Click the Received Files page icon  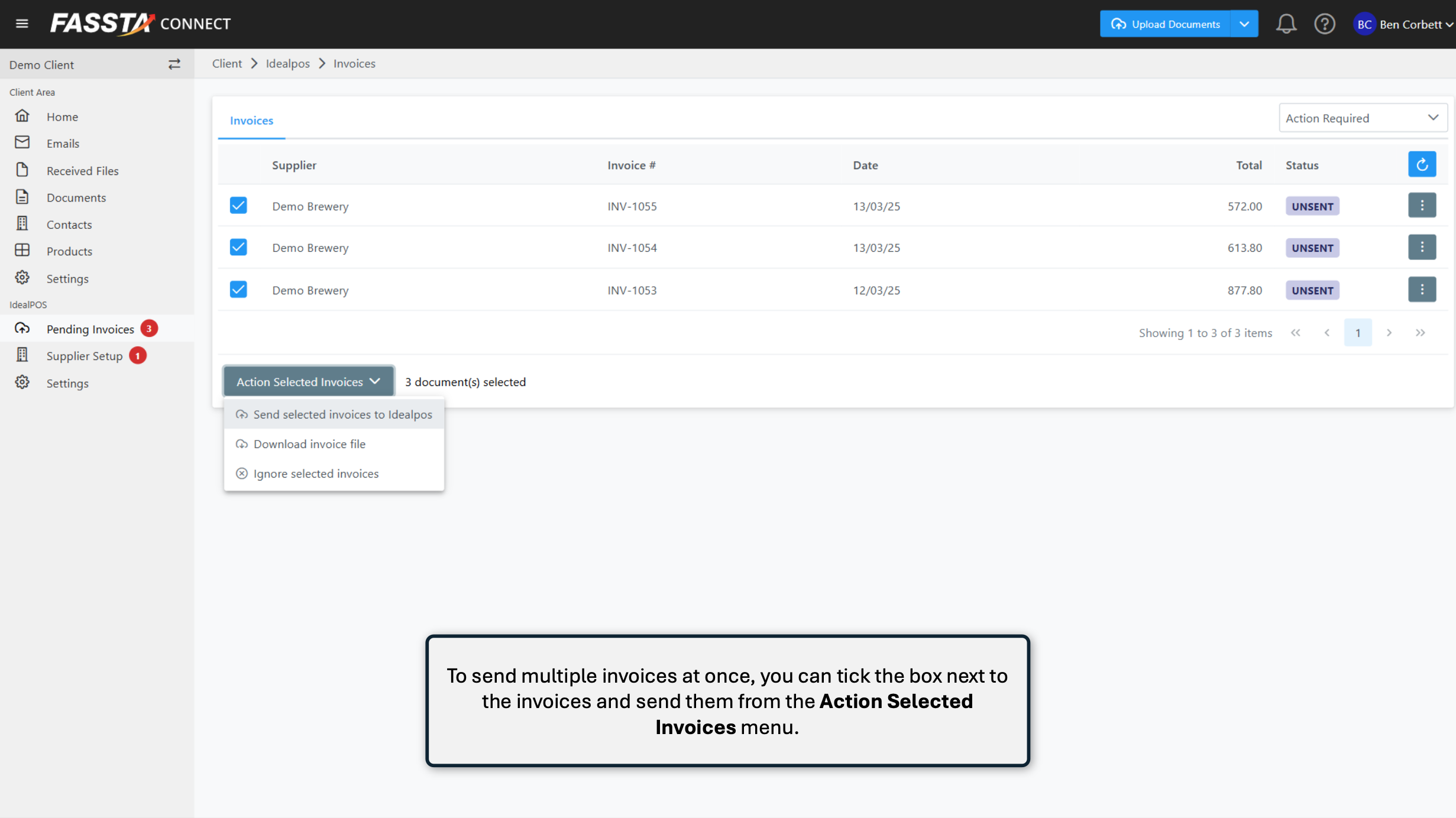(22, 170)
